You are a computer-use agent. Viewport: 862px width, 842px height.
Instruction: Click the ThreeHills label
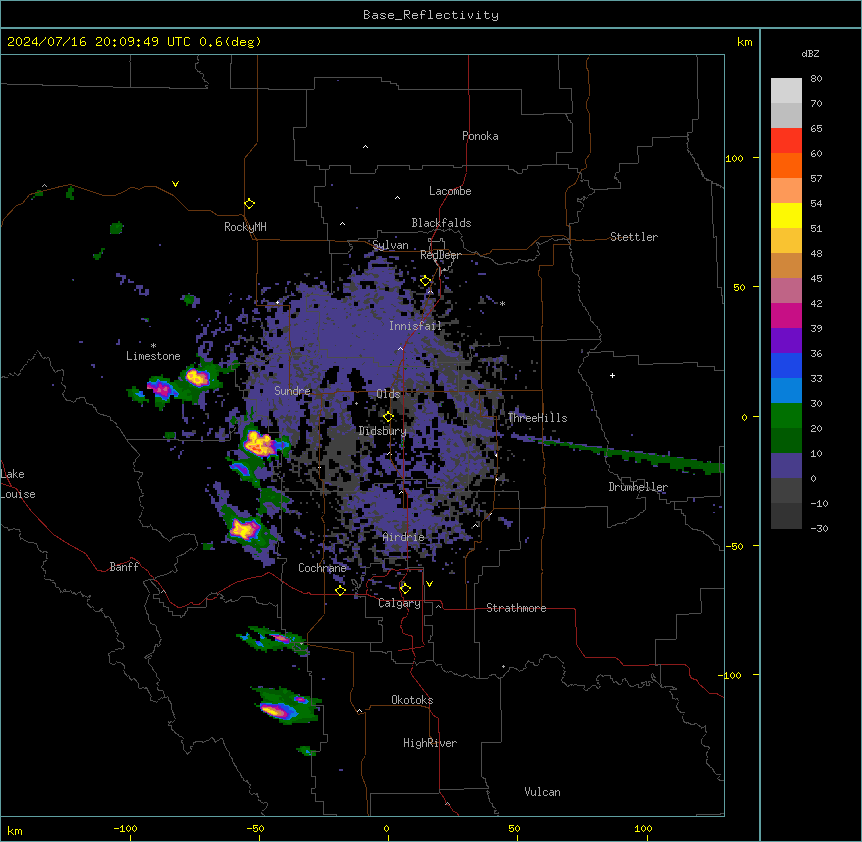537,418
